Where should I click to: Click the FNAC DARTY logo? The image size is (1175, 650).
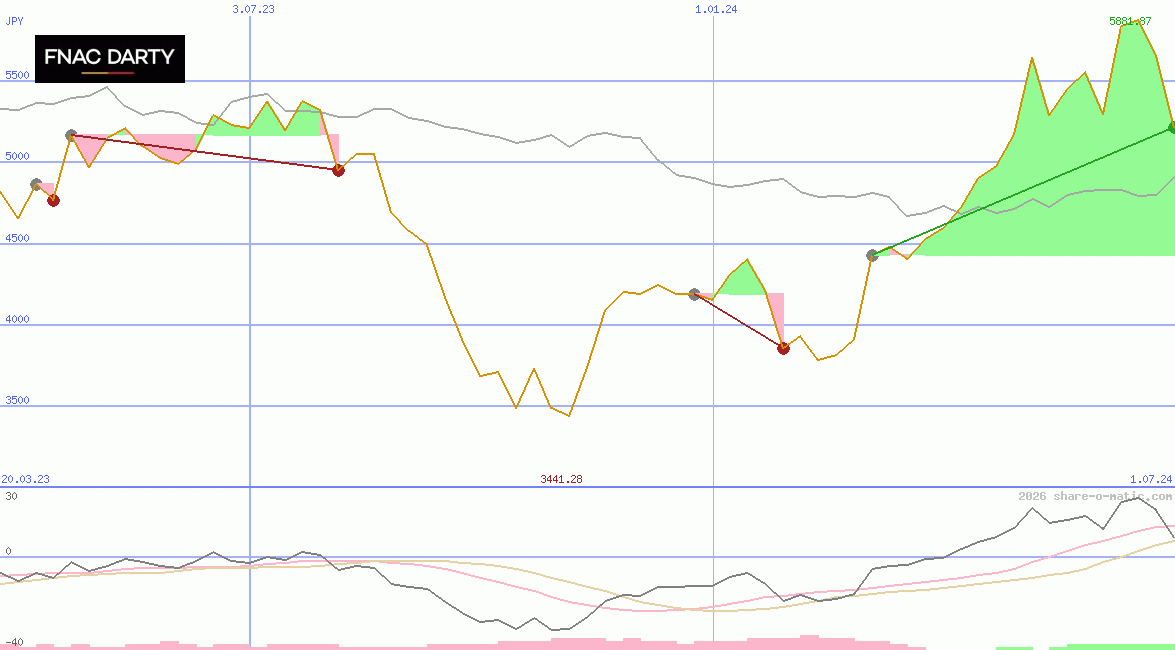(x=110, y=59)
